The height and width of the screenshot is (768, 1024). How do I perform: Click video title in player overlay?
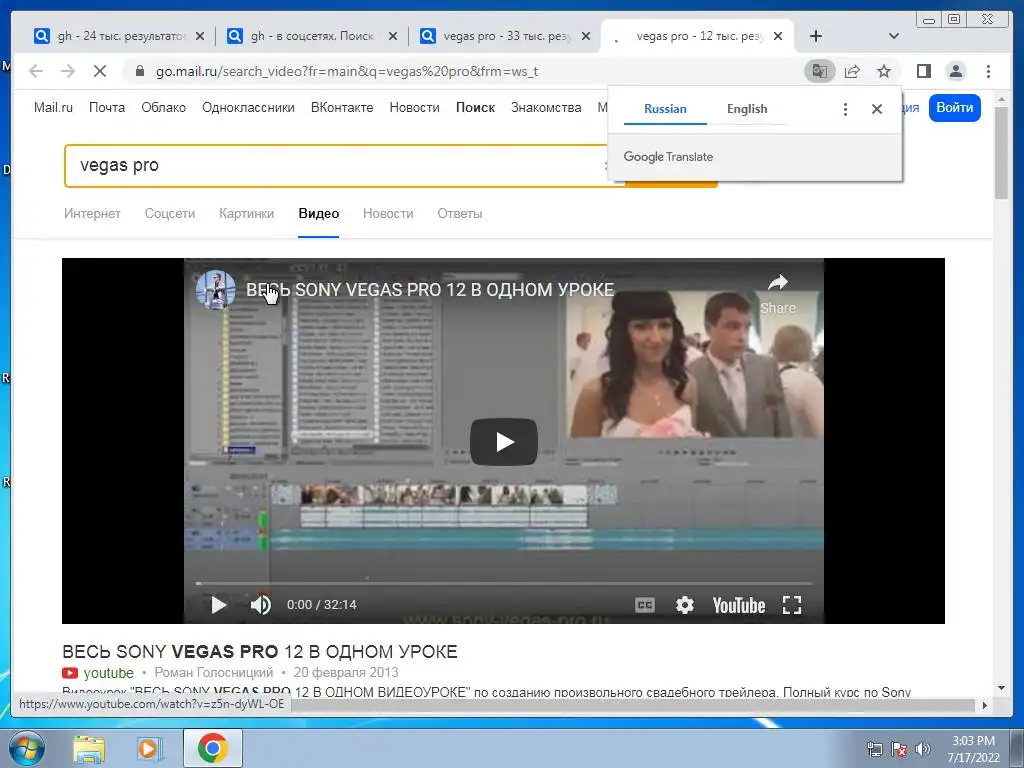(430, 289)
